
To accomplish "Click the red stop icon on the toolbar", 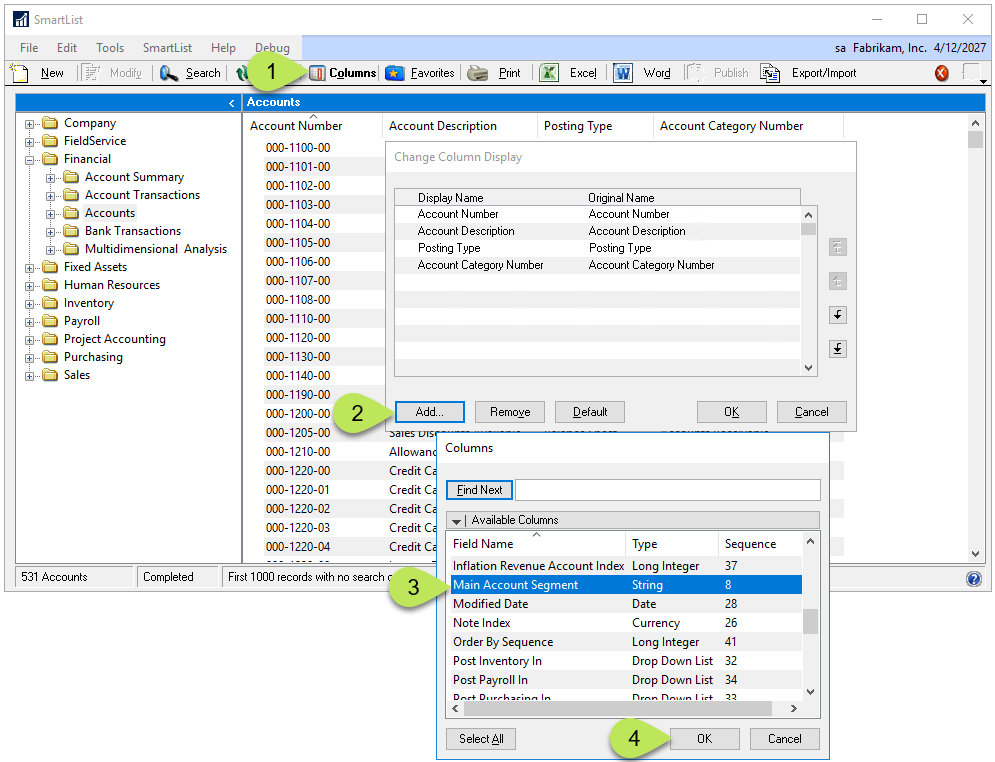I will click(940, 72).
